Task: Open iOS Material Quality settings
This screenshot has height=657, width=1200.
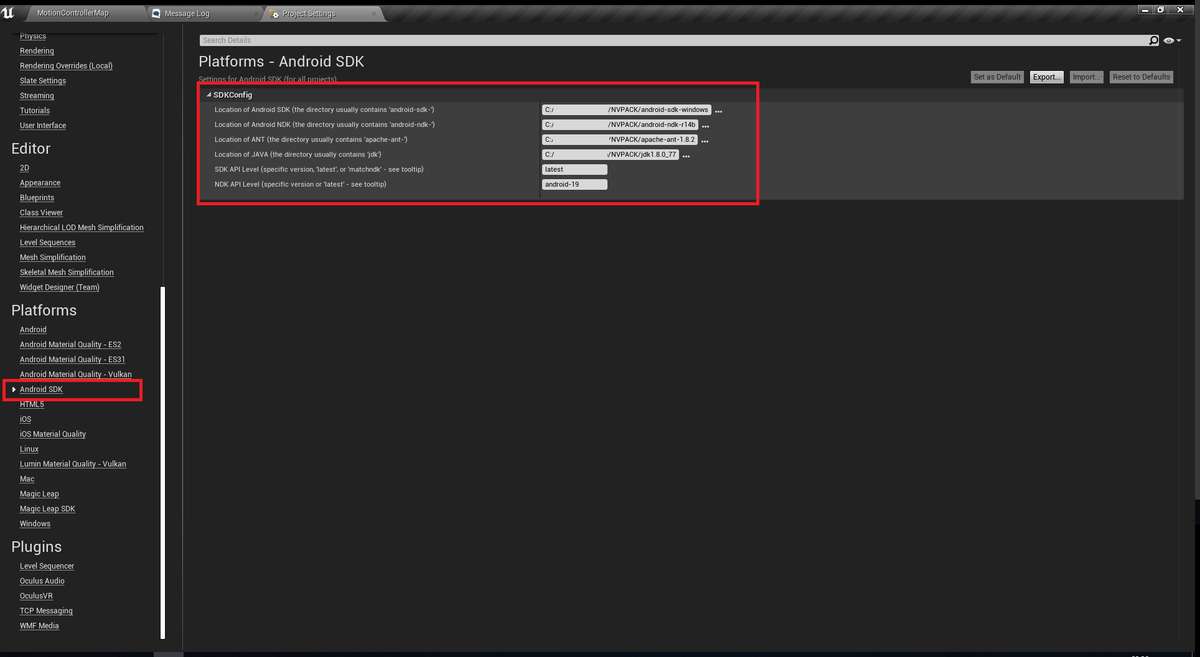Action: coord(53,435)
